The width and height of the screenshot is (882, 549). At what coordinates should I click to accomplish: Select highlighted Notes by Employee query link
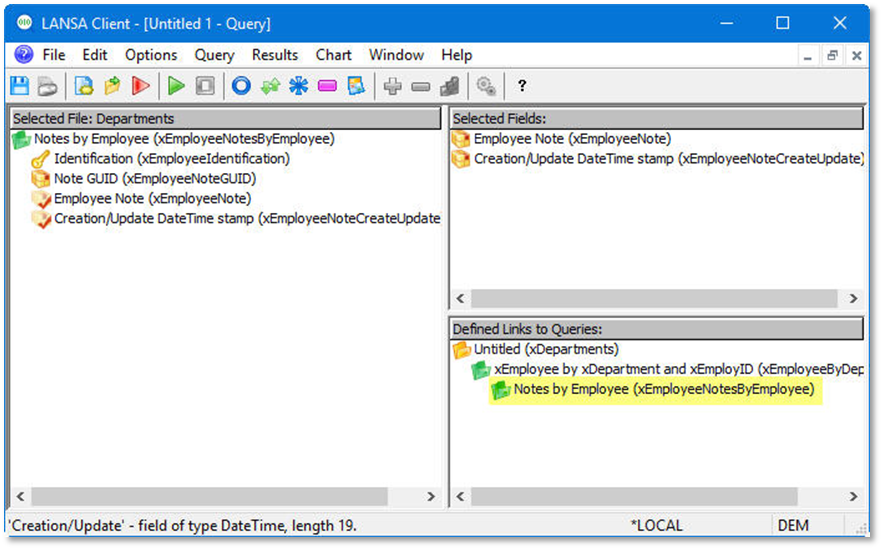[664, 389]
